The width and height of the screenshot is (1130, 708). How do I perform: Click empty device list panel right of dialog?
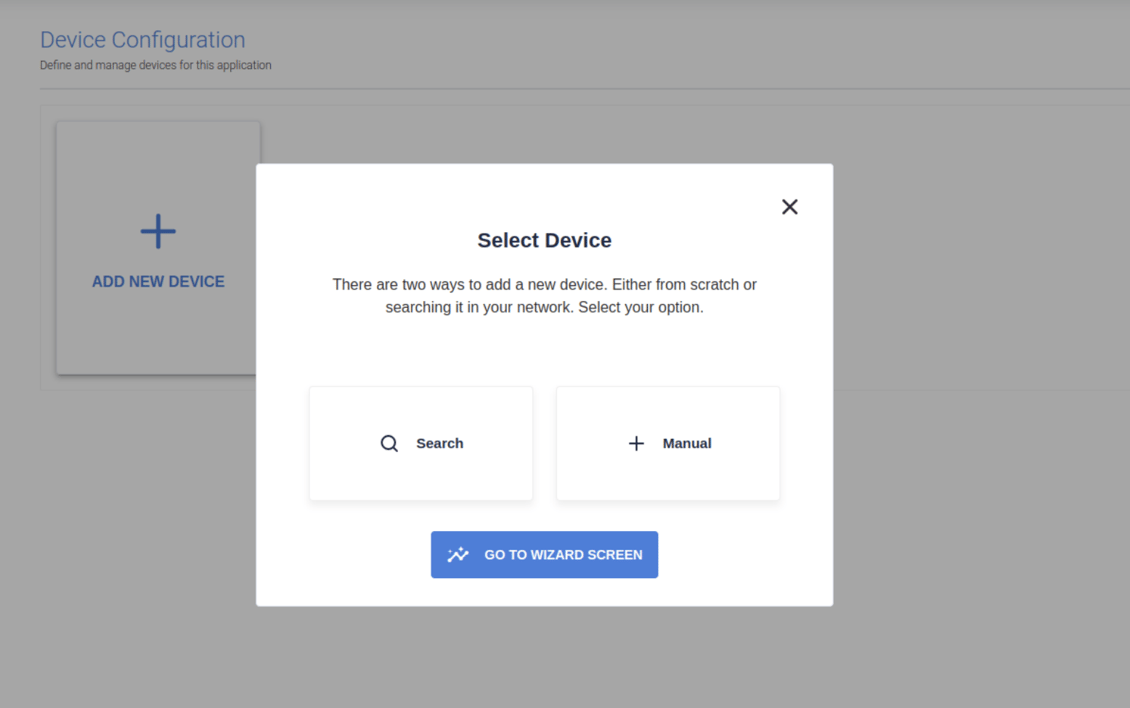click(980, 250)
